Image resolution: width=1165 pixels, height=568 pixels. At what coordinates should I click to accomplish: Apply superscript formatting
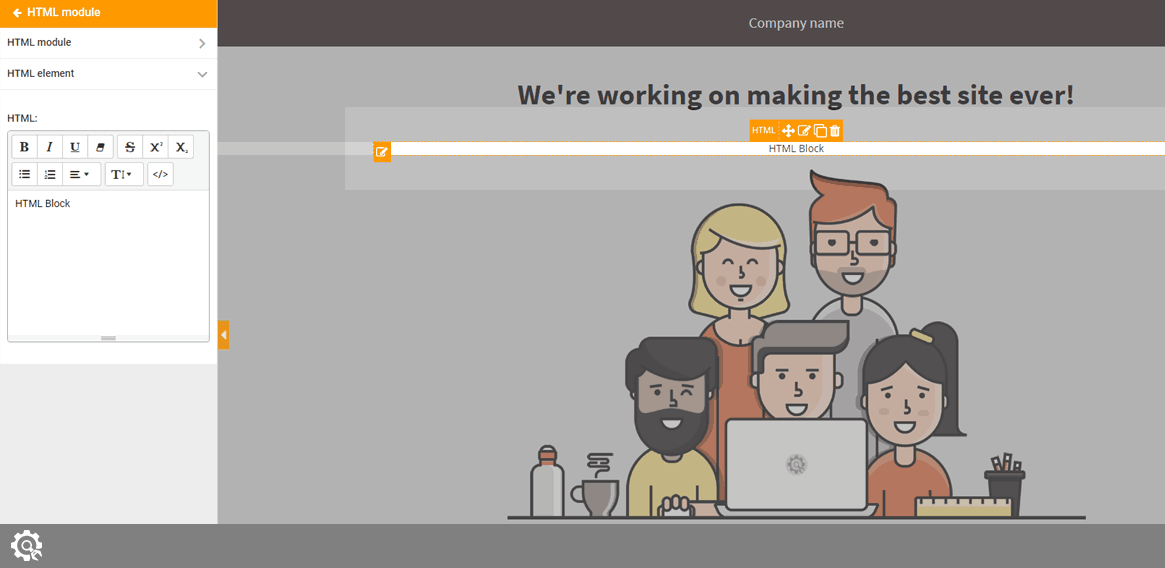[x=156, y=147]
